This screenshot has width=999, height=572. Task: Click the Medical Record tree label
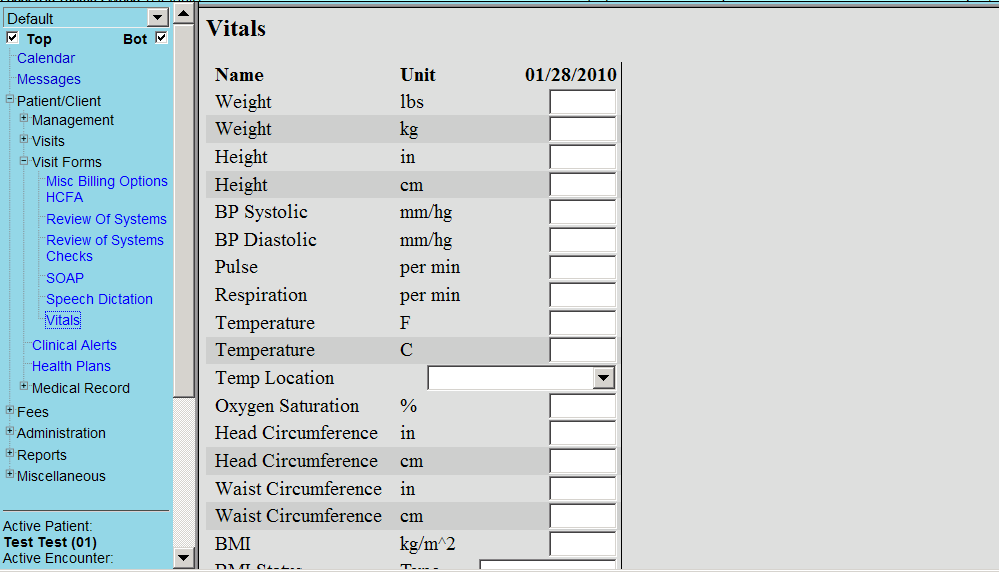tap(81, 388)
